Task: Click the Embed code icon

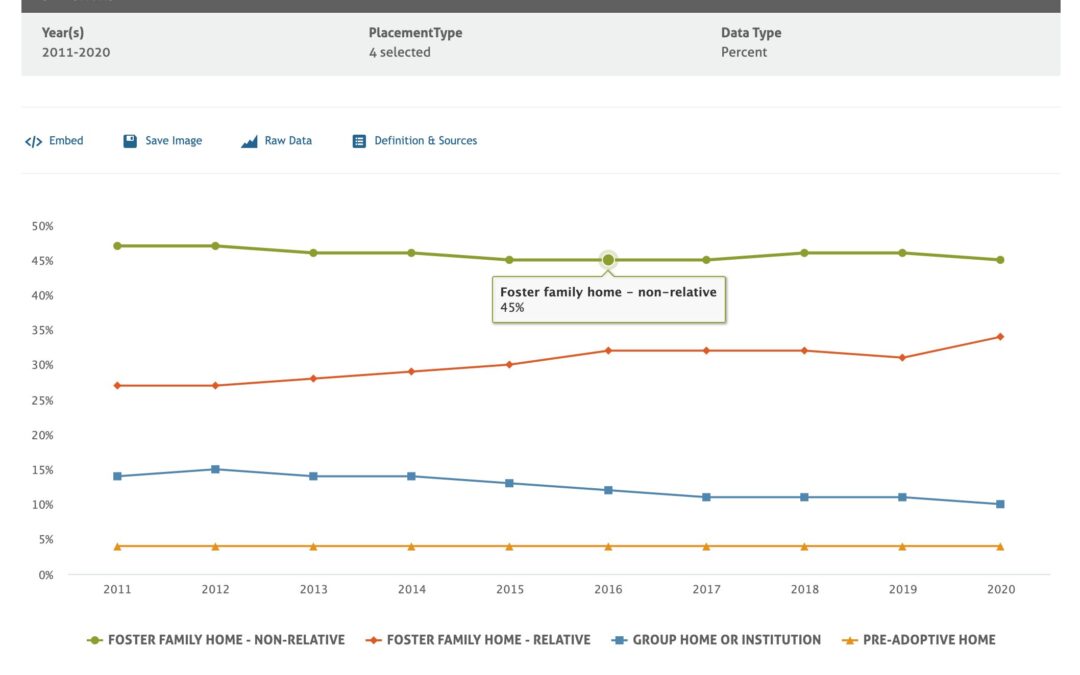Action: (33, 141)
